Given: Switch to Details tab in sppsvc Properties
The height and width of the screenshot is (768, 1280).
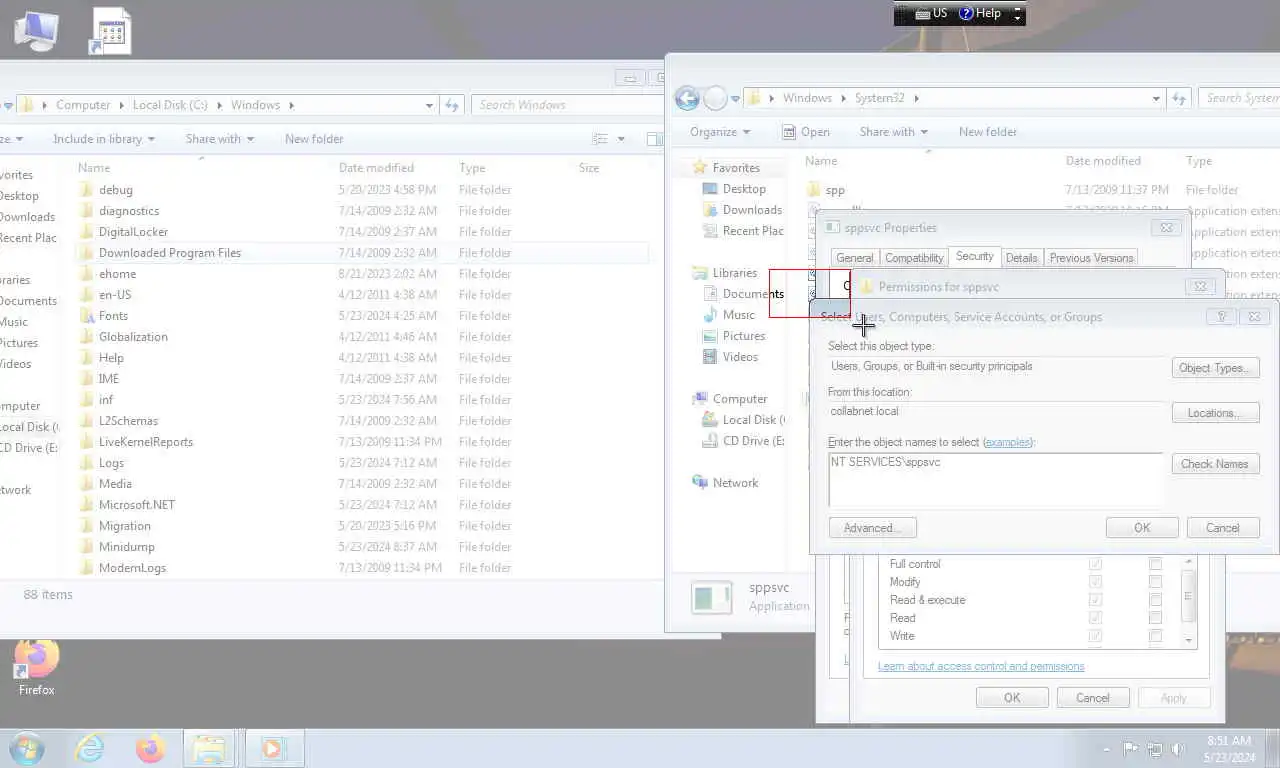Looking at the screenshot, I should click(x=1021, y=258).
